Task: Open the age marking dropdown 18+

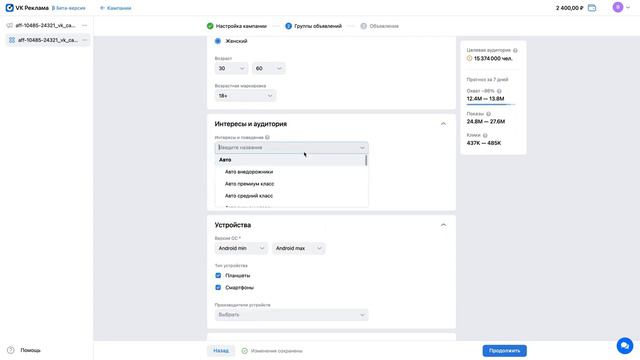Action: pyautogui.click(x=245, y=96)
